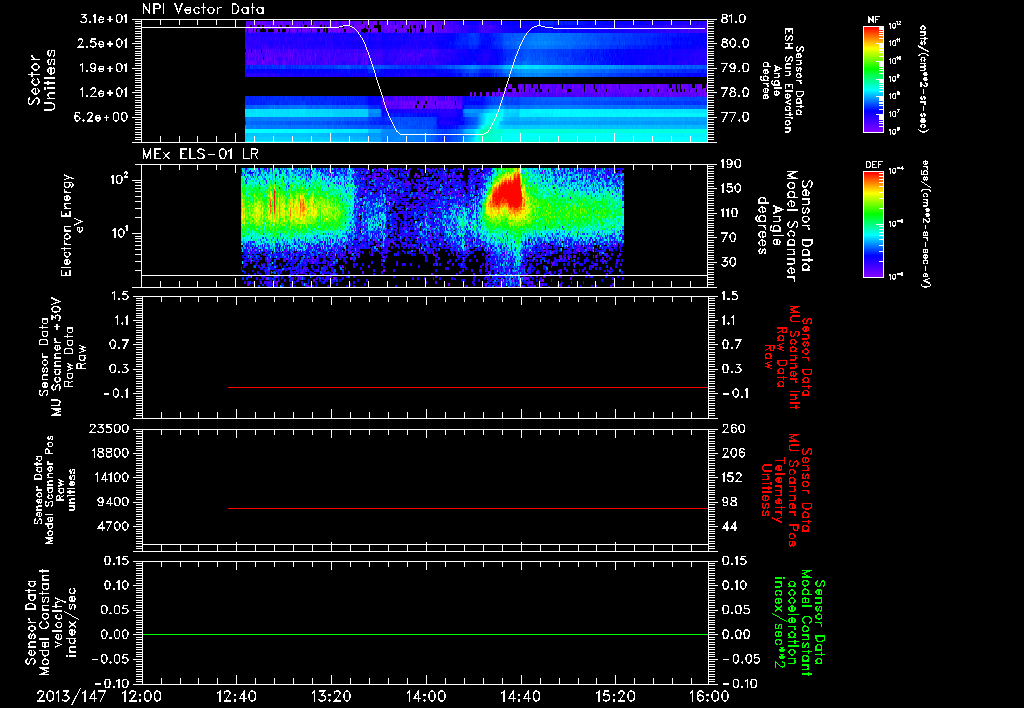The image size is (1024, 708).
Task: Click the '1.9e+01' sector tick value
Action: (x=104, y=68)
